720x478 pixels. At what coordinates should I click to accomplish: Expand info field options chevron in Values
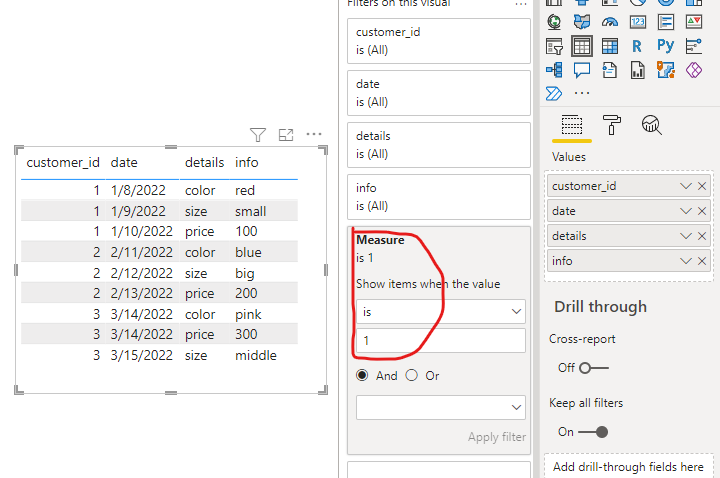(686, 261)
